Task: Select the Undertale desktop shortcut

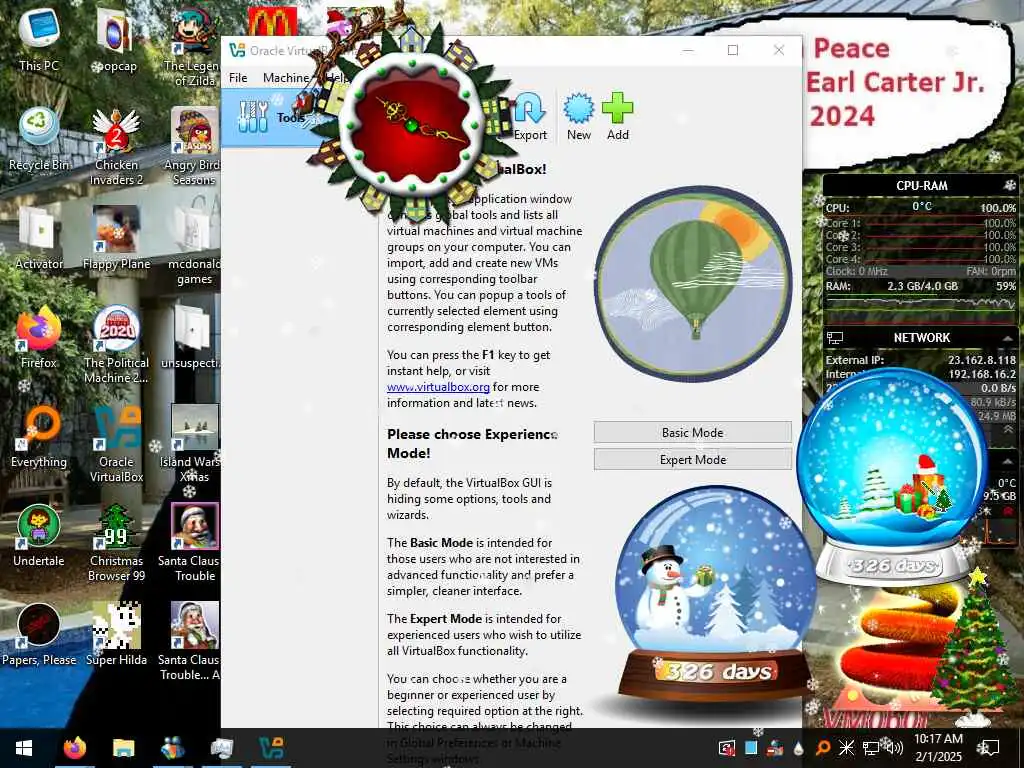Action: point(39,534)
